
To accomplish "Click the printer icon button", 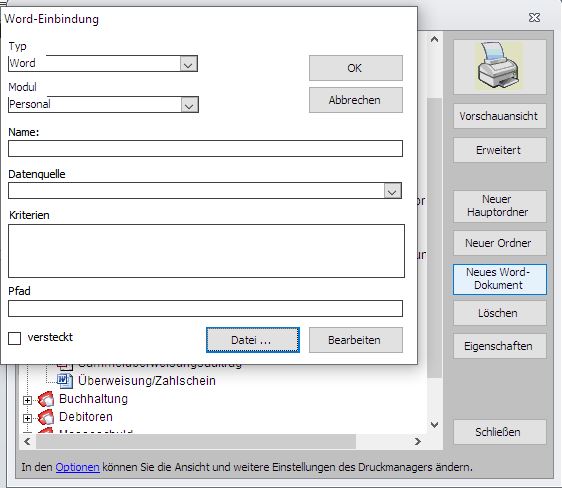I will click(x=500, y=67).
